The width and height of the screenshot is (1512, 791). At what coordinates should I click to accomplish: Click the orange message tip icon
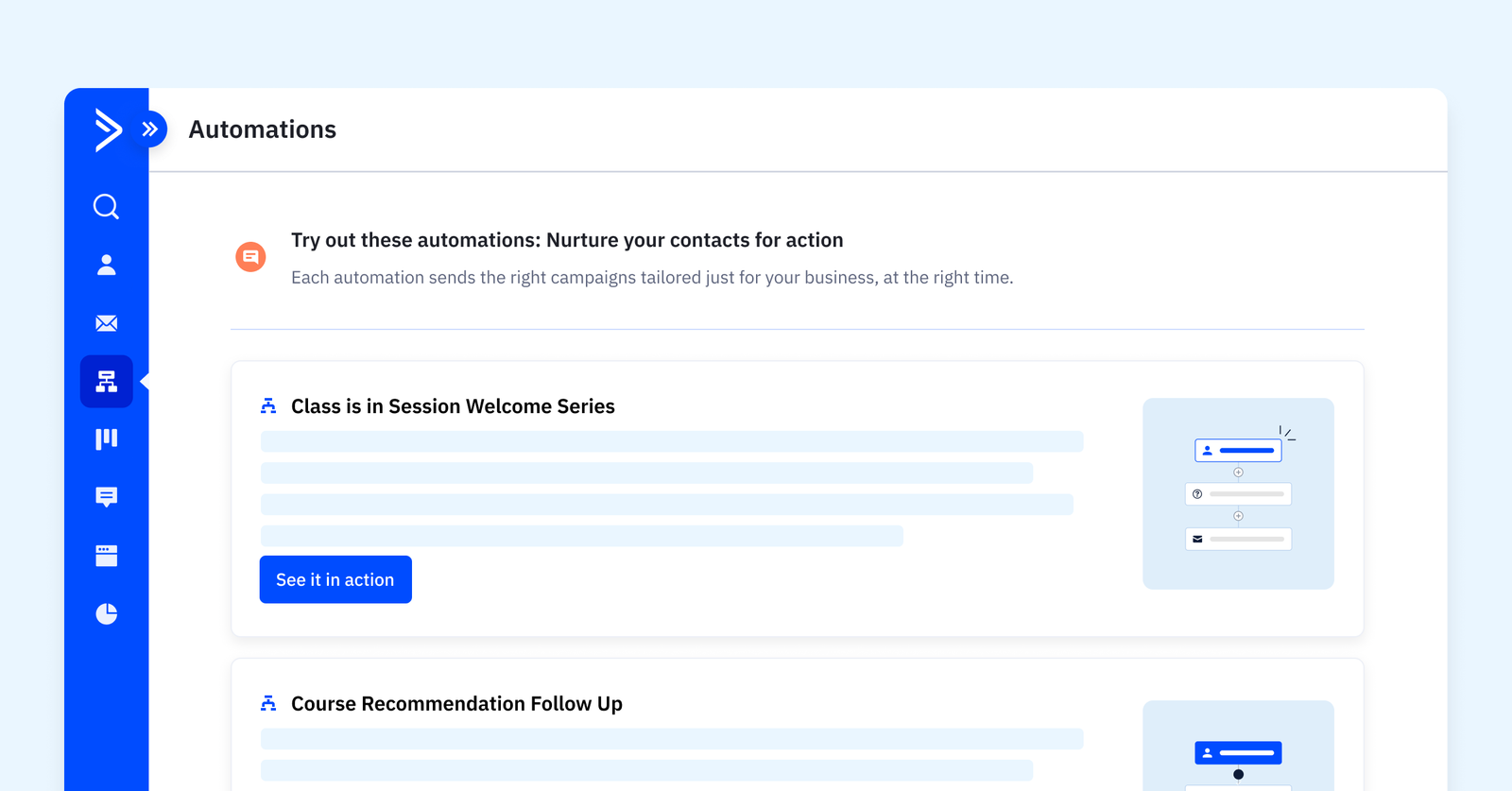tap(250, 256)
